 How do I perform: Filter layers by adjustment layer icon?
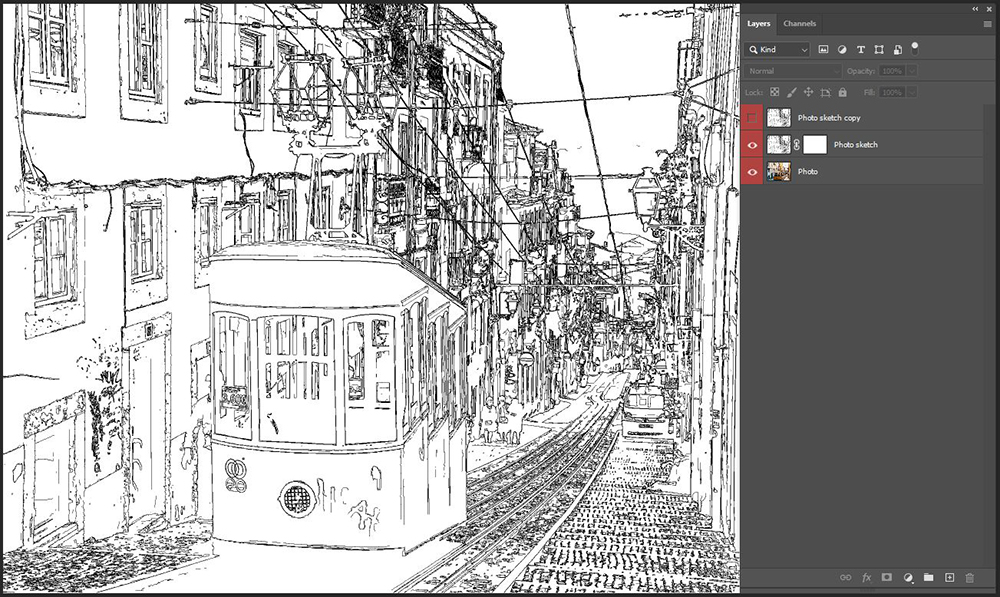842,49
